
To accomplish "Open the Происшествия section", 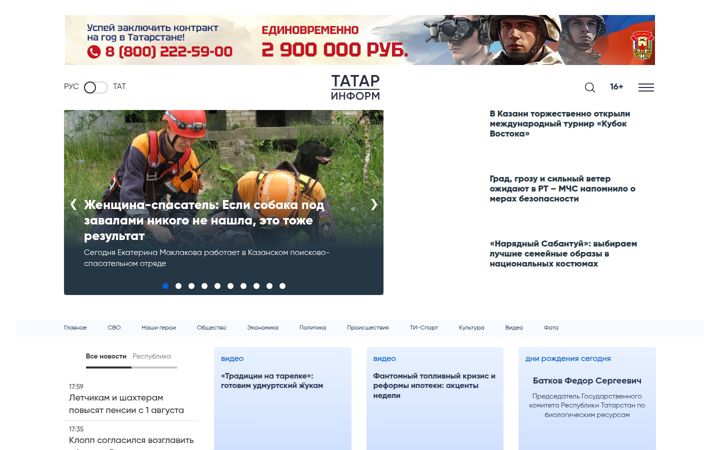I will [x=368, y=327].
